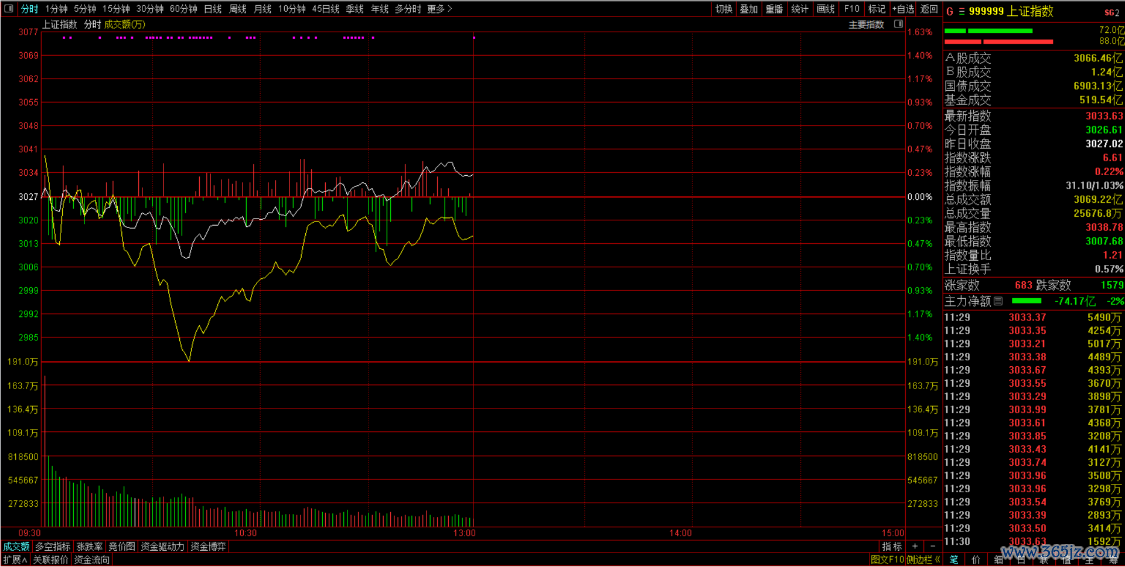Open the 主要指数 selector
This screenshot has width=1125, height=567.
pyautogui.click(x=867, y=24)
